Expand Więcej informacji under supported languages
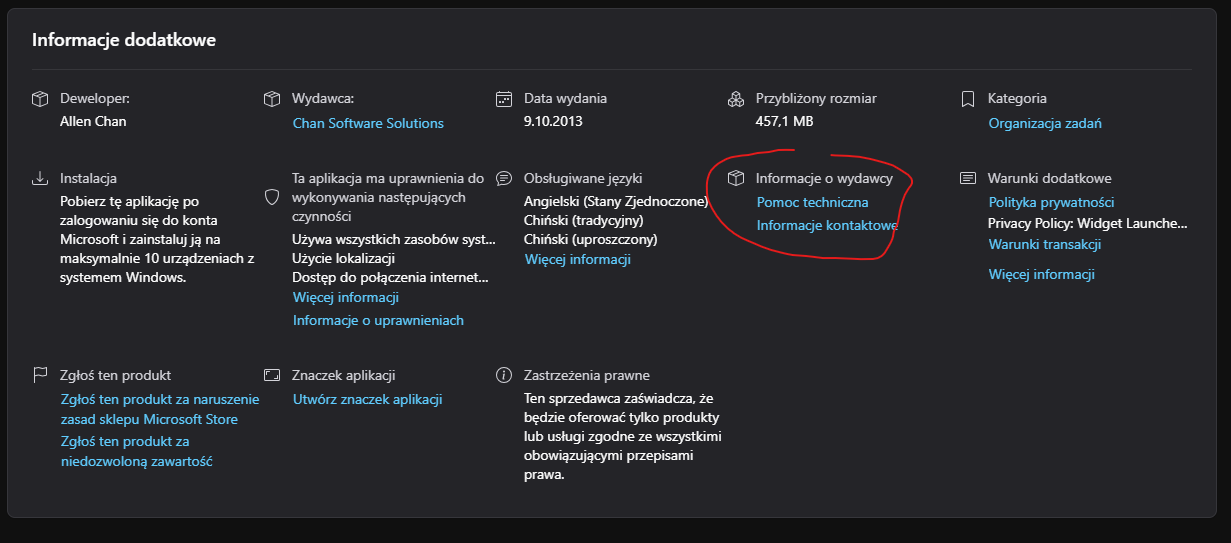 click(577, 259)
